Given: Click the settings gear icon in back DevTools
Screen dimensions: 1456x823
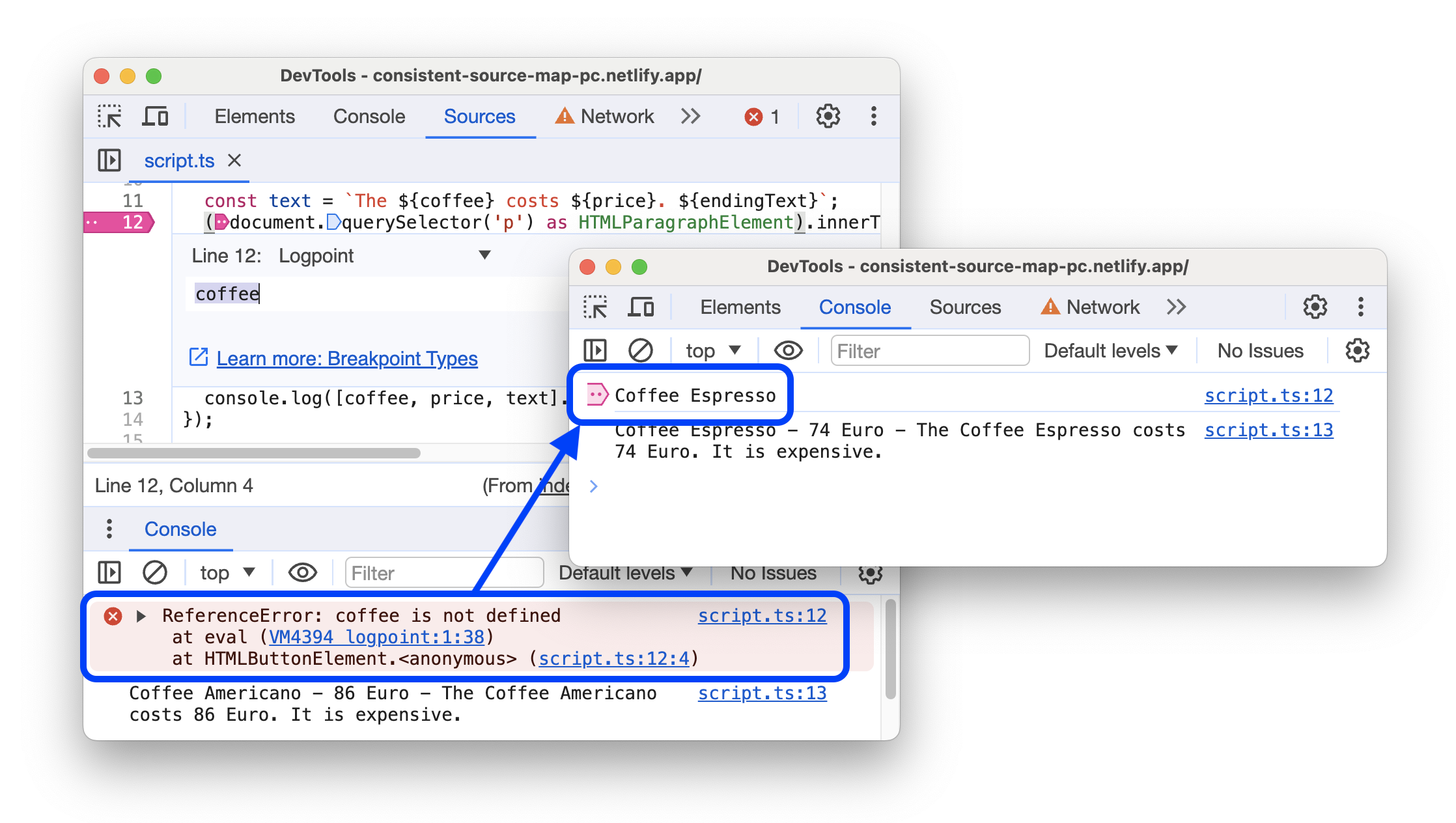Looking at the screenshot, I should 820,116.
